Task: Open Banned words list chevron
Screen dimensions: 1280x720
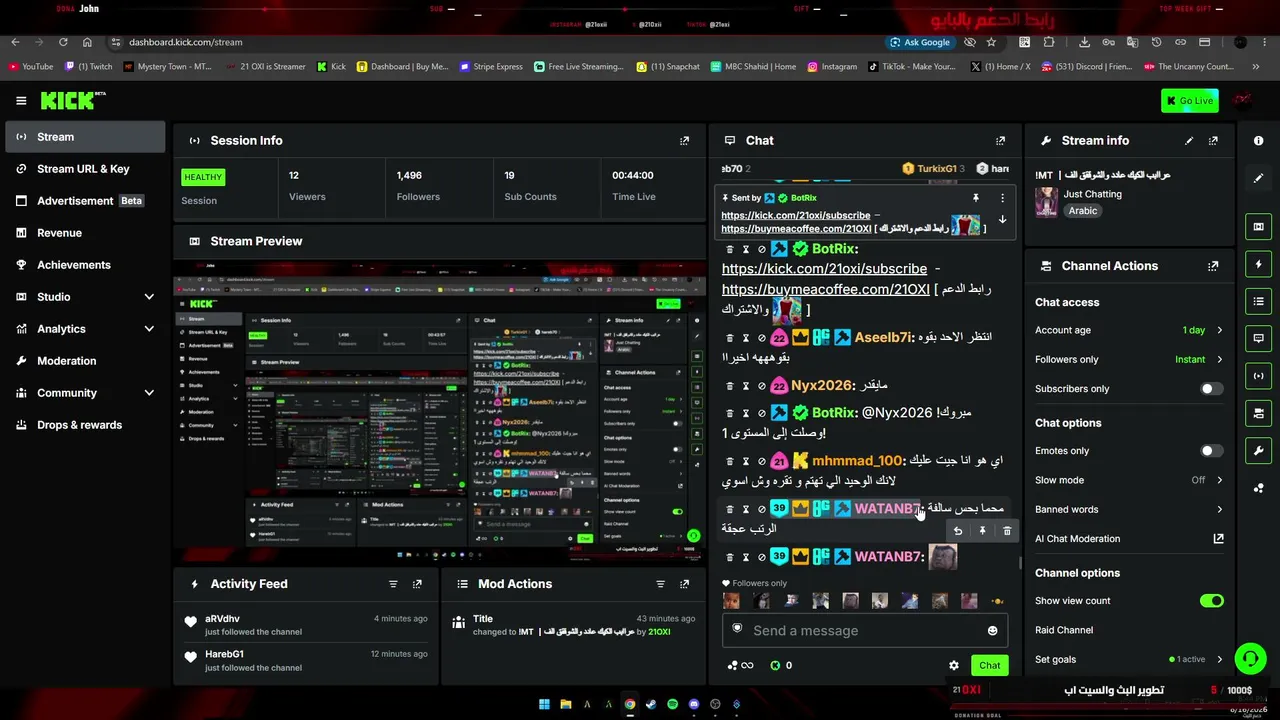Action: point(1219,510)
